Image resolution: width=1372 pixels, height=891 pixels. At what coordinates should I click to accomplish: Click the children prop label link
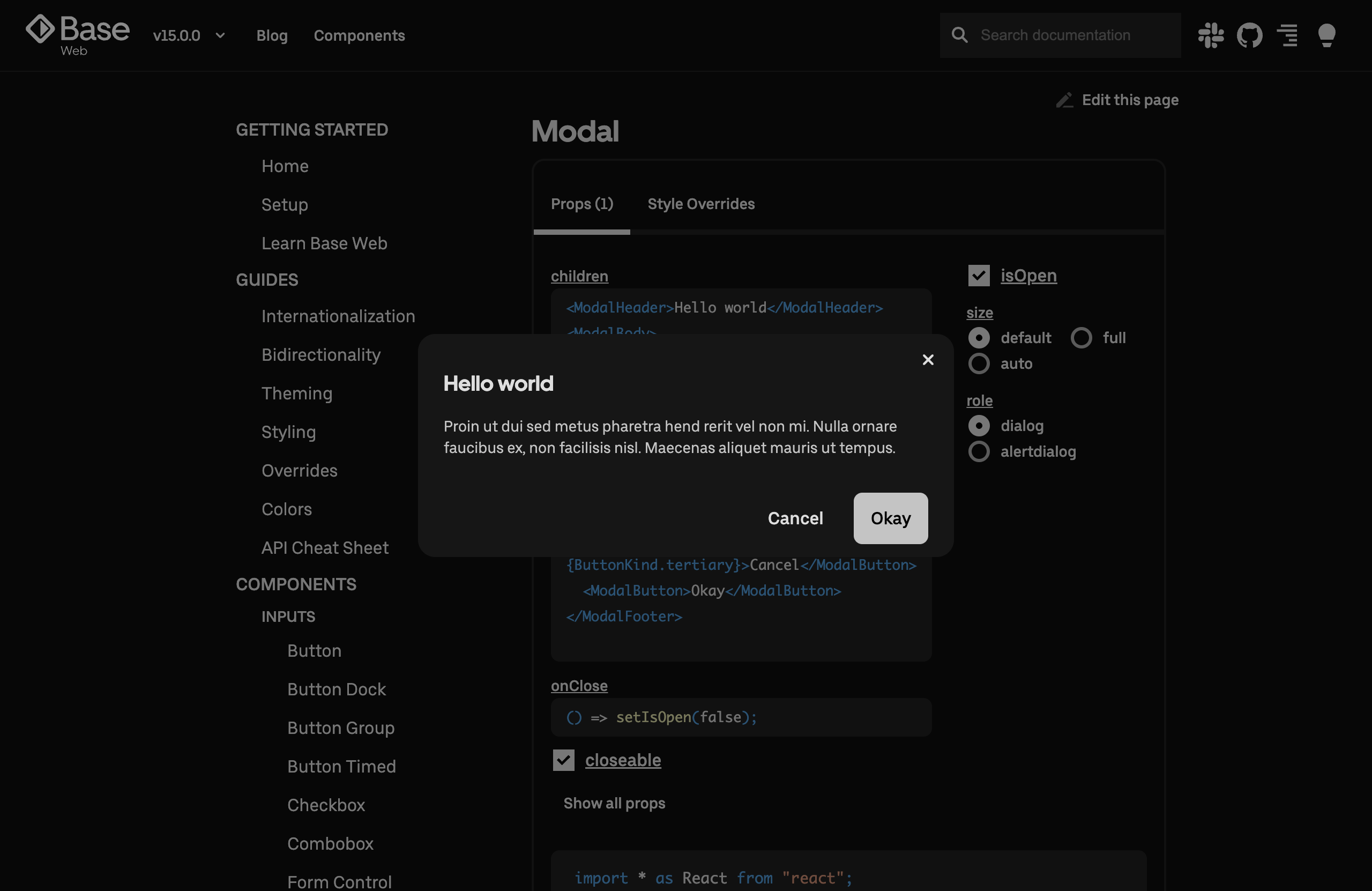(579, 276)
